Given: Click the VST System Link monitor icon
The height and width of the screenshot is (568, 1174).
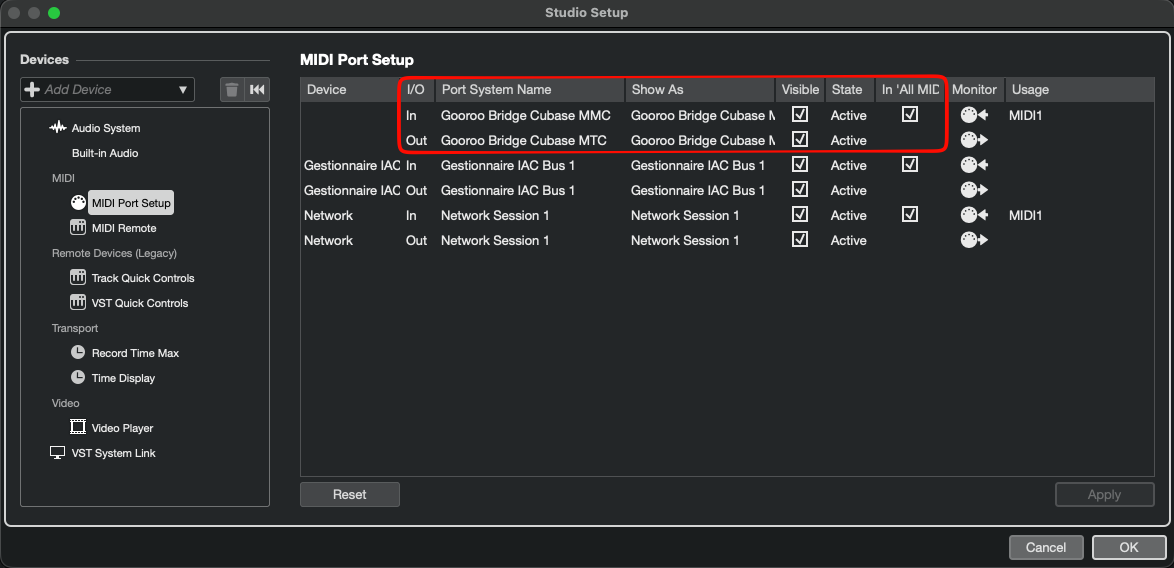Looking at the screenshot, I should pos(58,453).
